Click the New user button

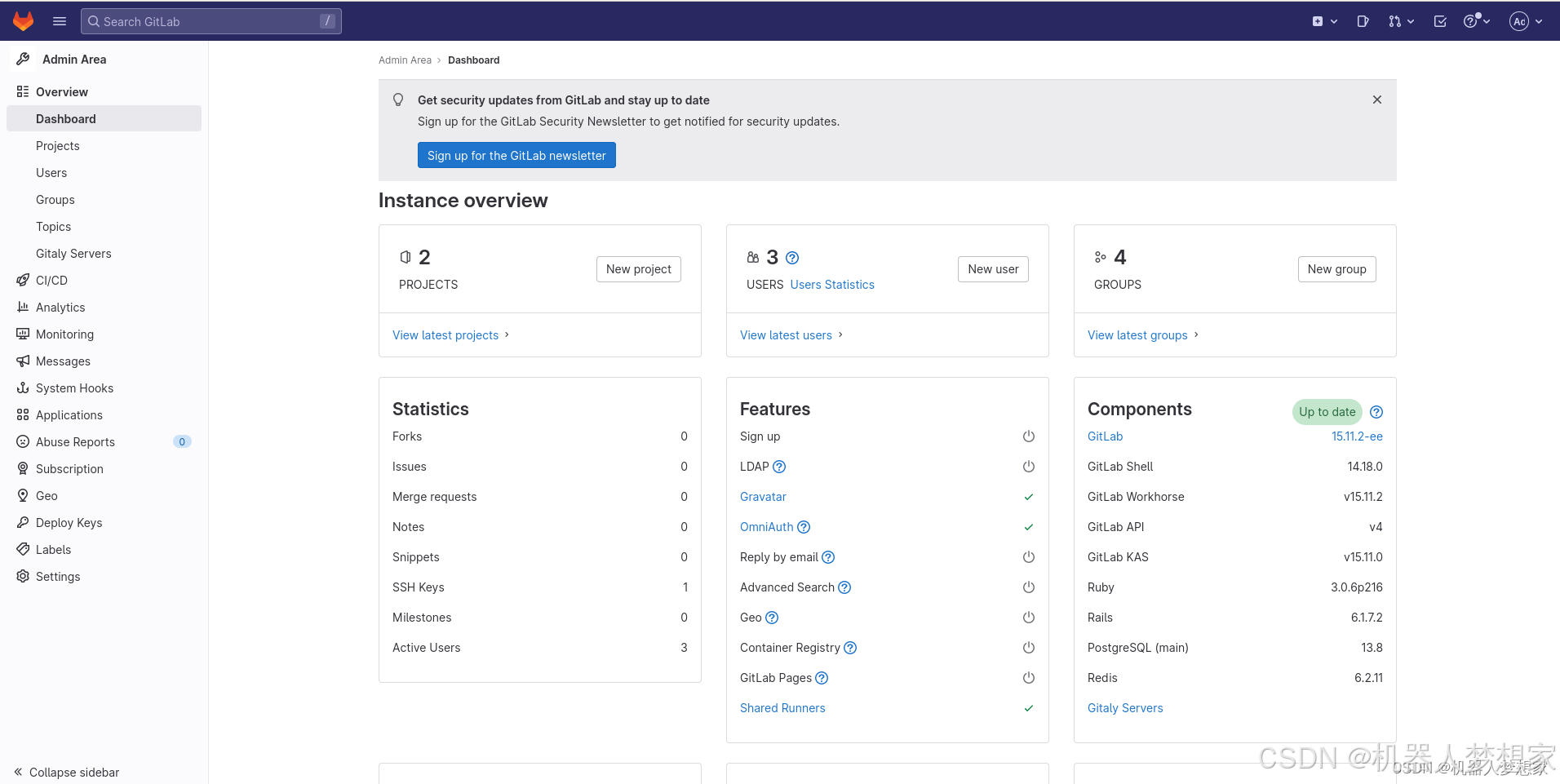coord(993,269)
